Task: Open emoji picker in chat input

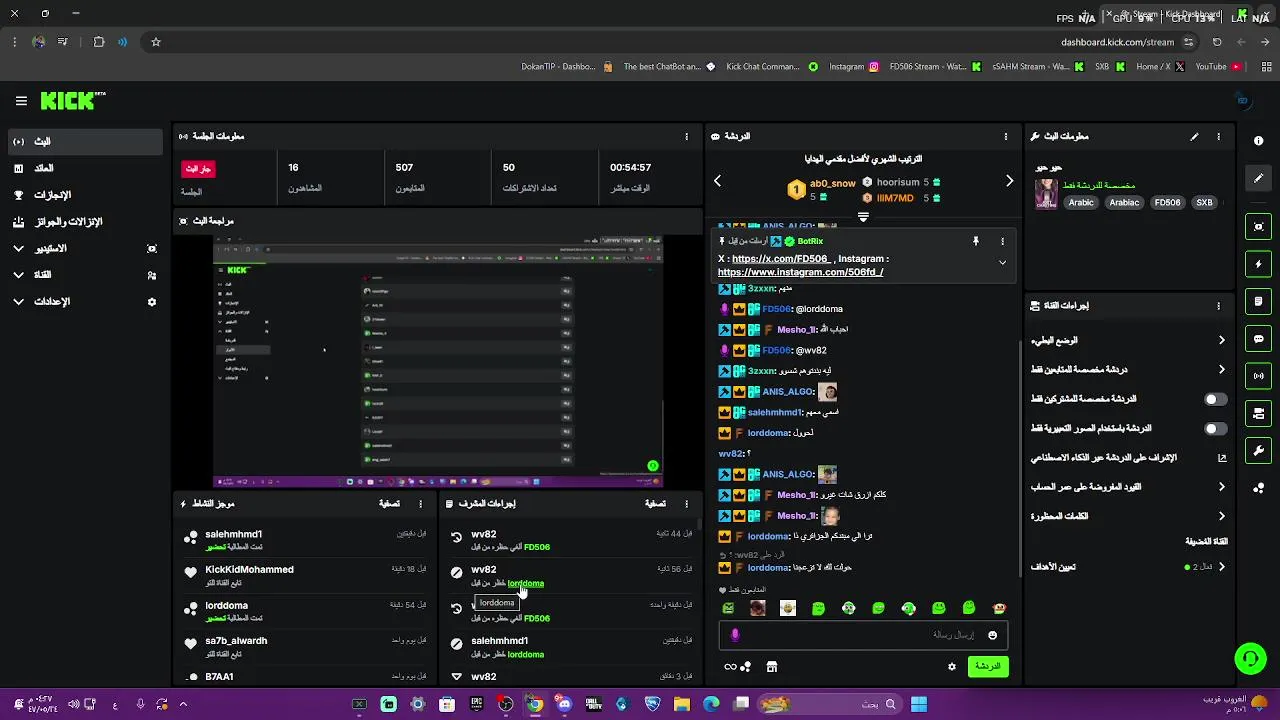Action: coord(992,635)
